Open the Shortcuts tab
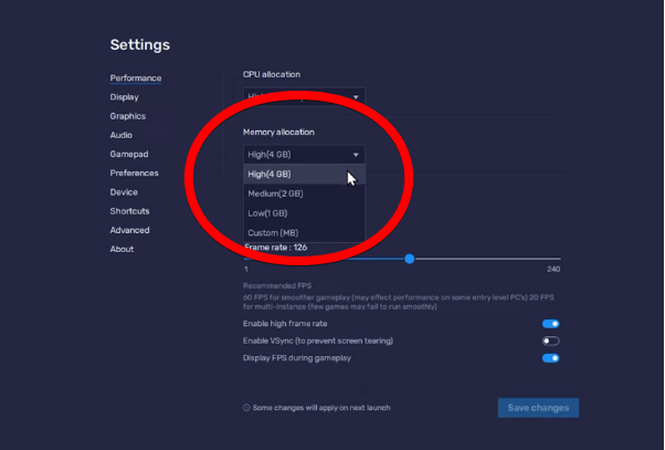The image size is (665, 450). (x=129, y=211)
